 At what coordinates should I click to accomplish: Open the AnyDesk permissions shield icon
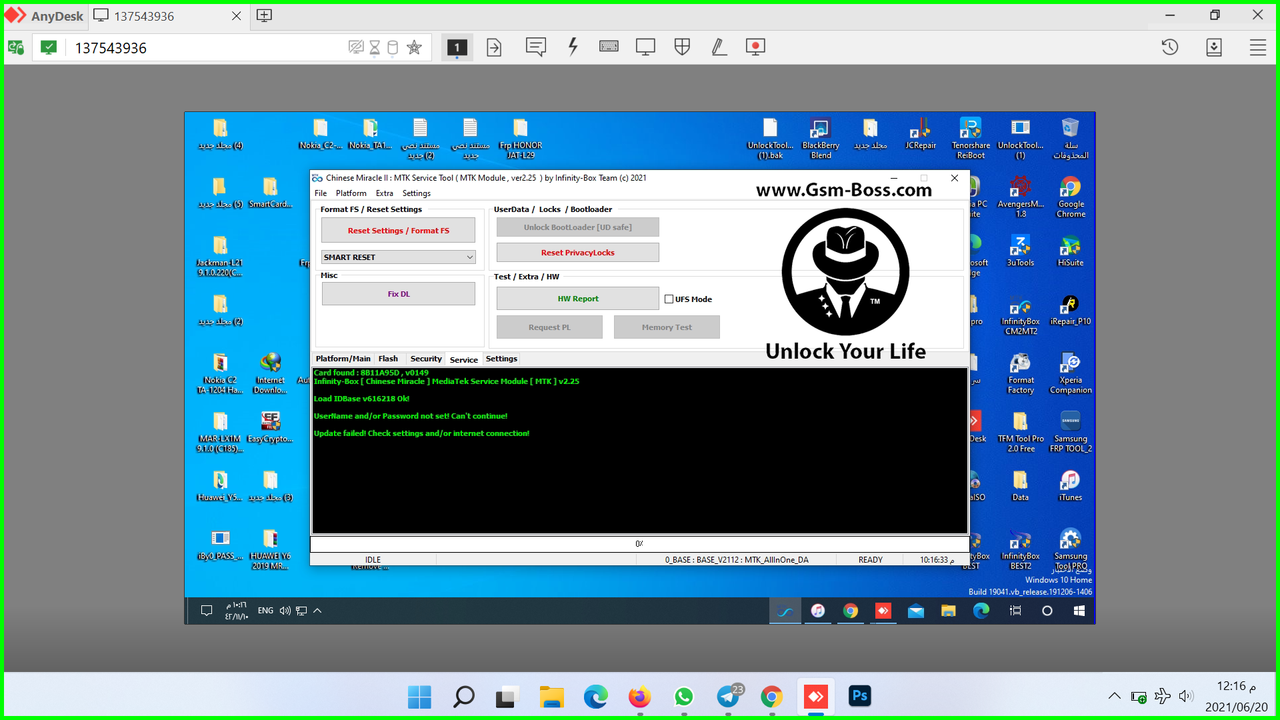click(682, 47)
